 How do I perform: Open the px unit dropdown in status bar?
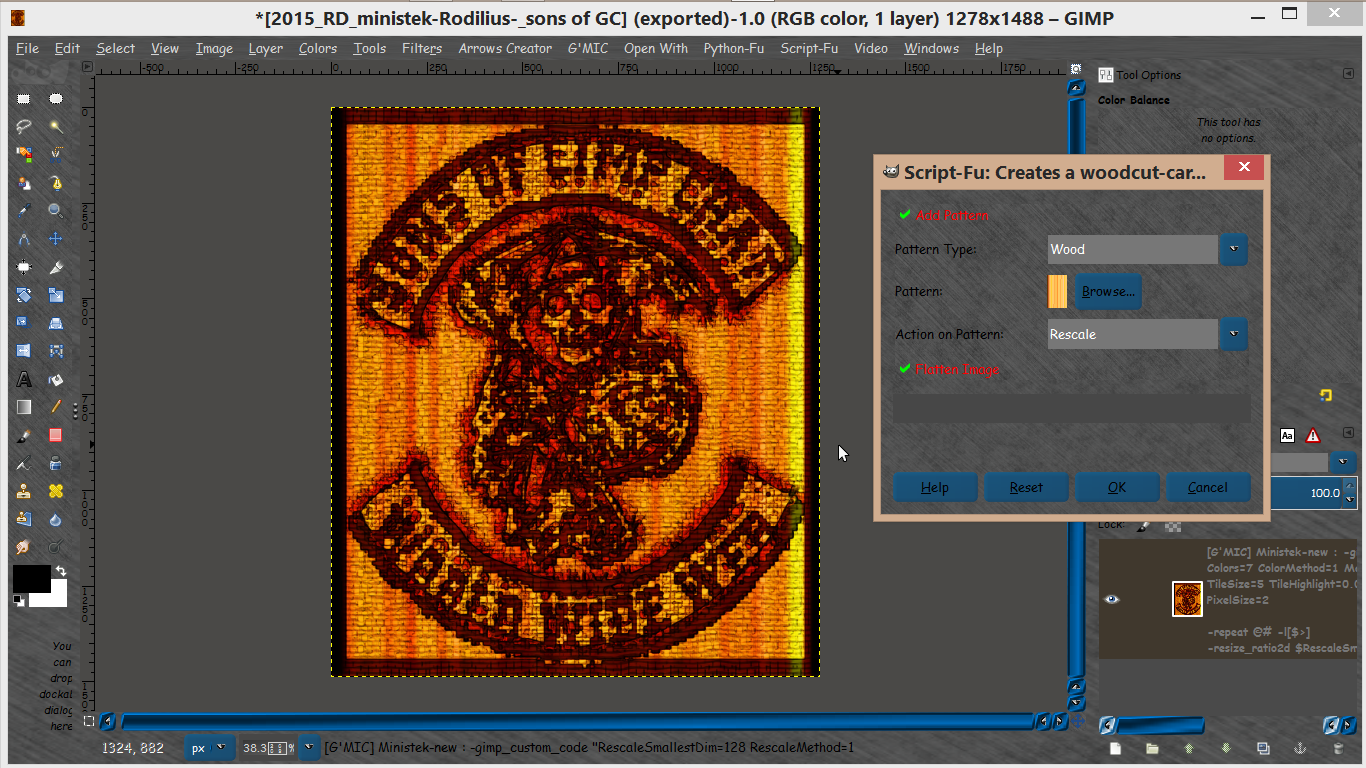pyautogui.click(x=211, y=747)
